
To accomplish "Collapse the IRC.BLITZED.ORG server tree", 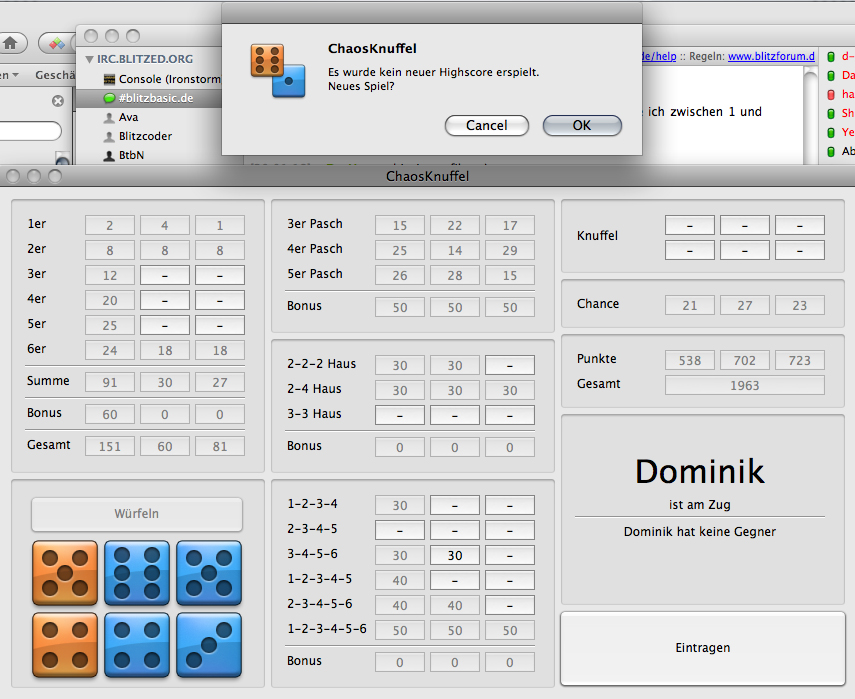I will point(89,60).
